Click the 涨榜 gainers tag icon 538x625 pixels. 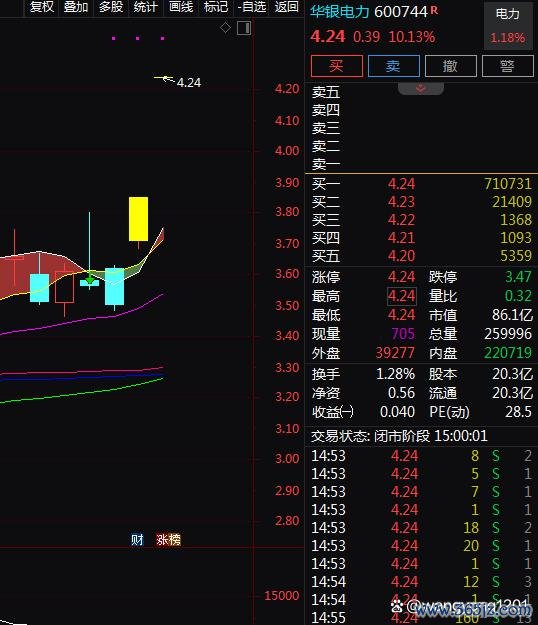click(168, 540)
